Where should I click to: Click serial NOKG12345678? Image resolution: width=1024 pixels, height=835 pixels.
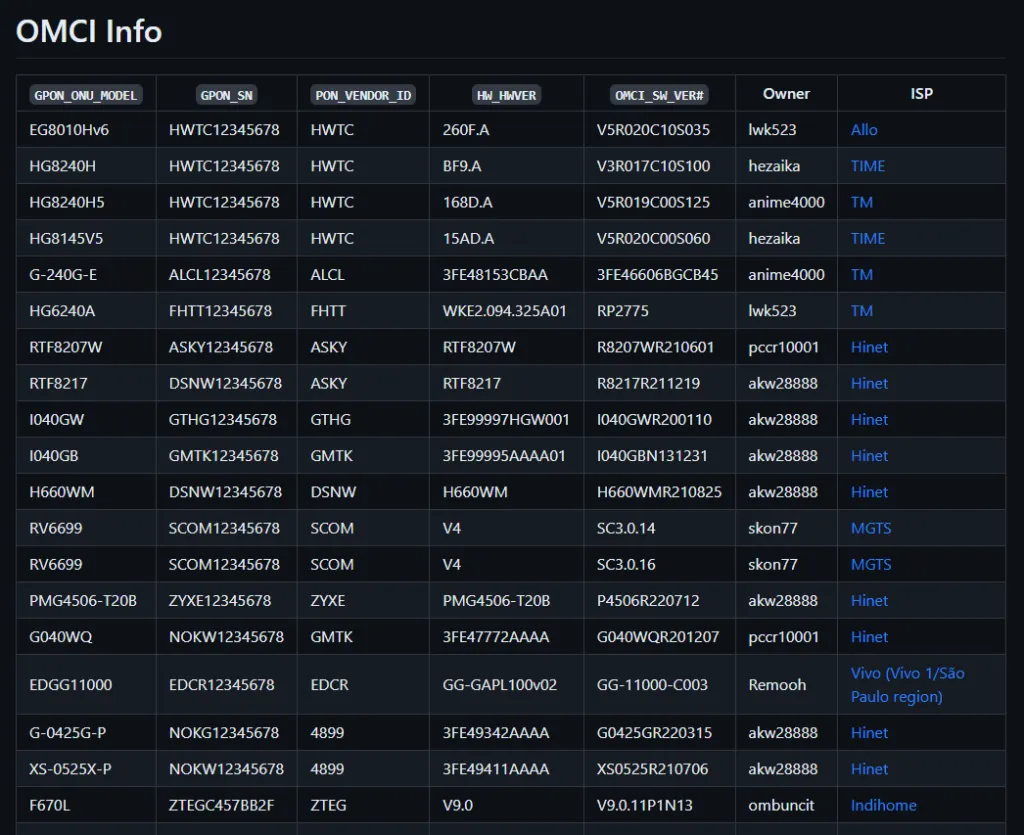pos(224,733)
